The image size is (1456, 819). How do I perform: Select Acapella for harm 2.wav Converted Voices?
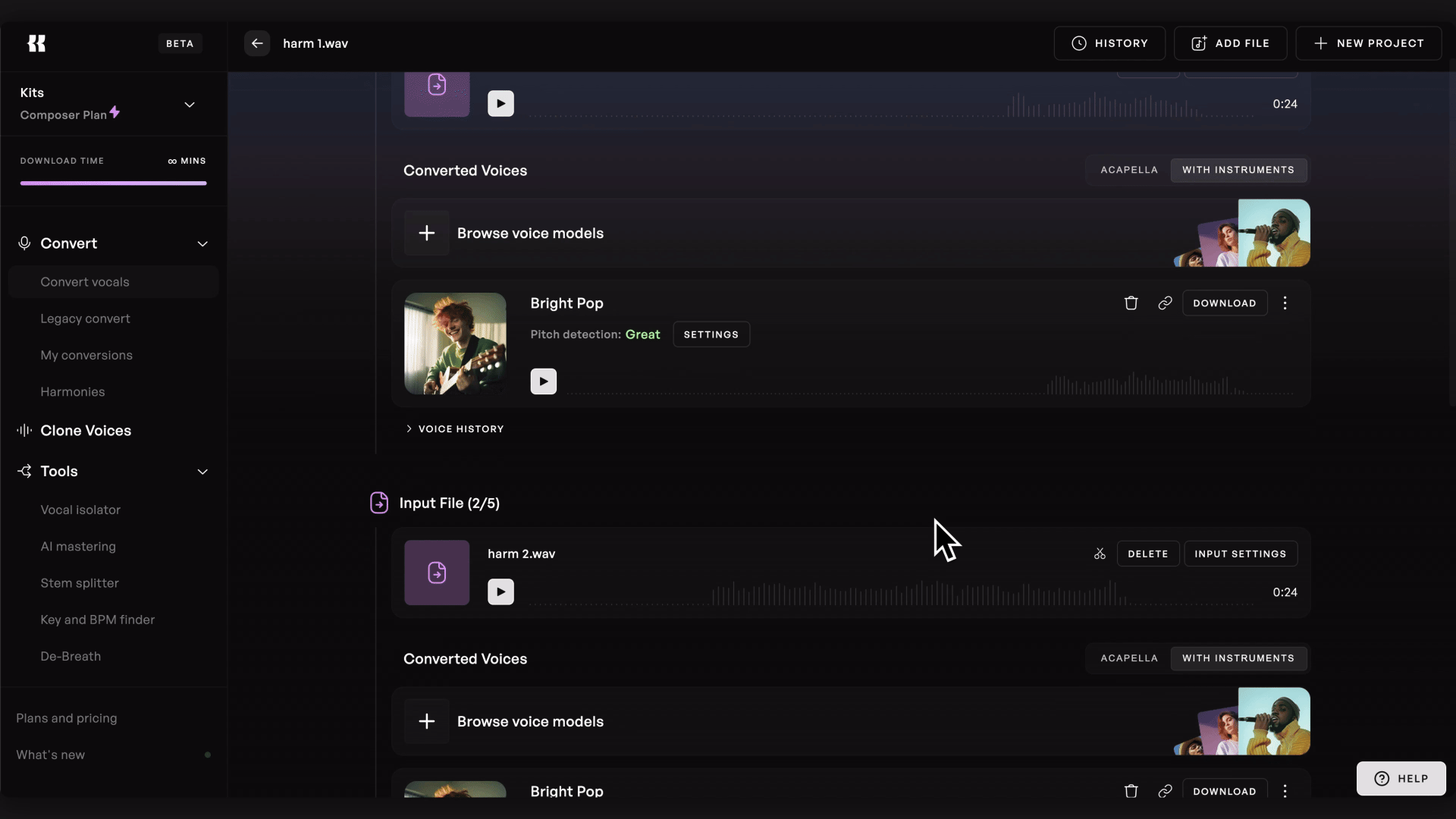click(1129, 658)
